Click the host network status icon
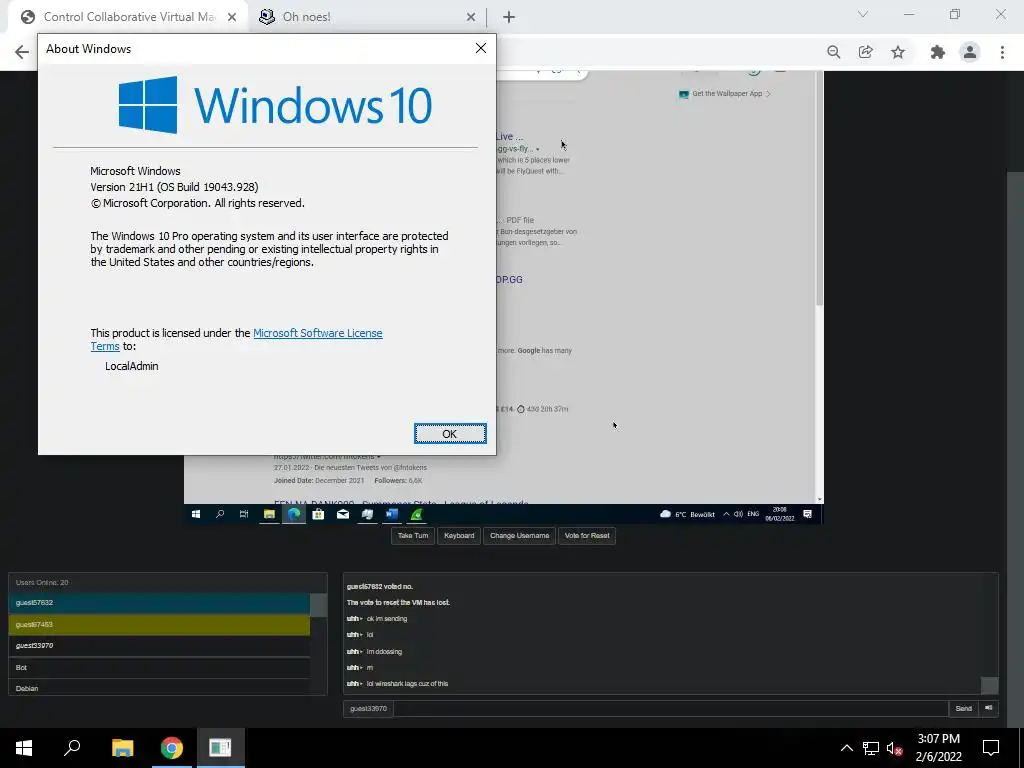This screenshot has width=1024, height=768. tap(871, 748)
